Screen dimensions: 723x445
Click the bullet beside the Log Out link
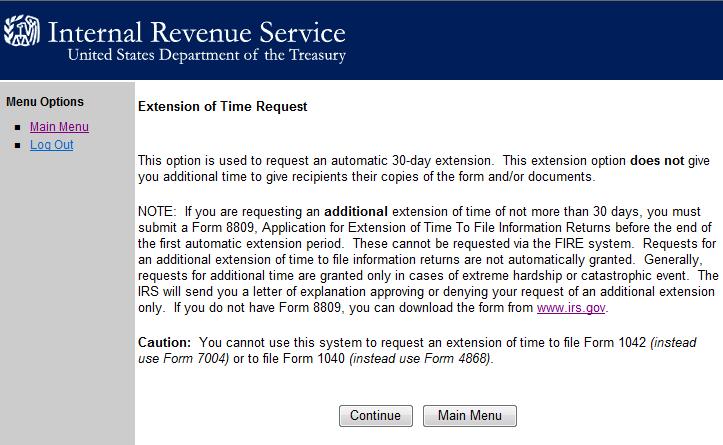18,145
